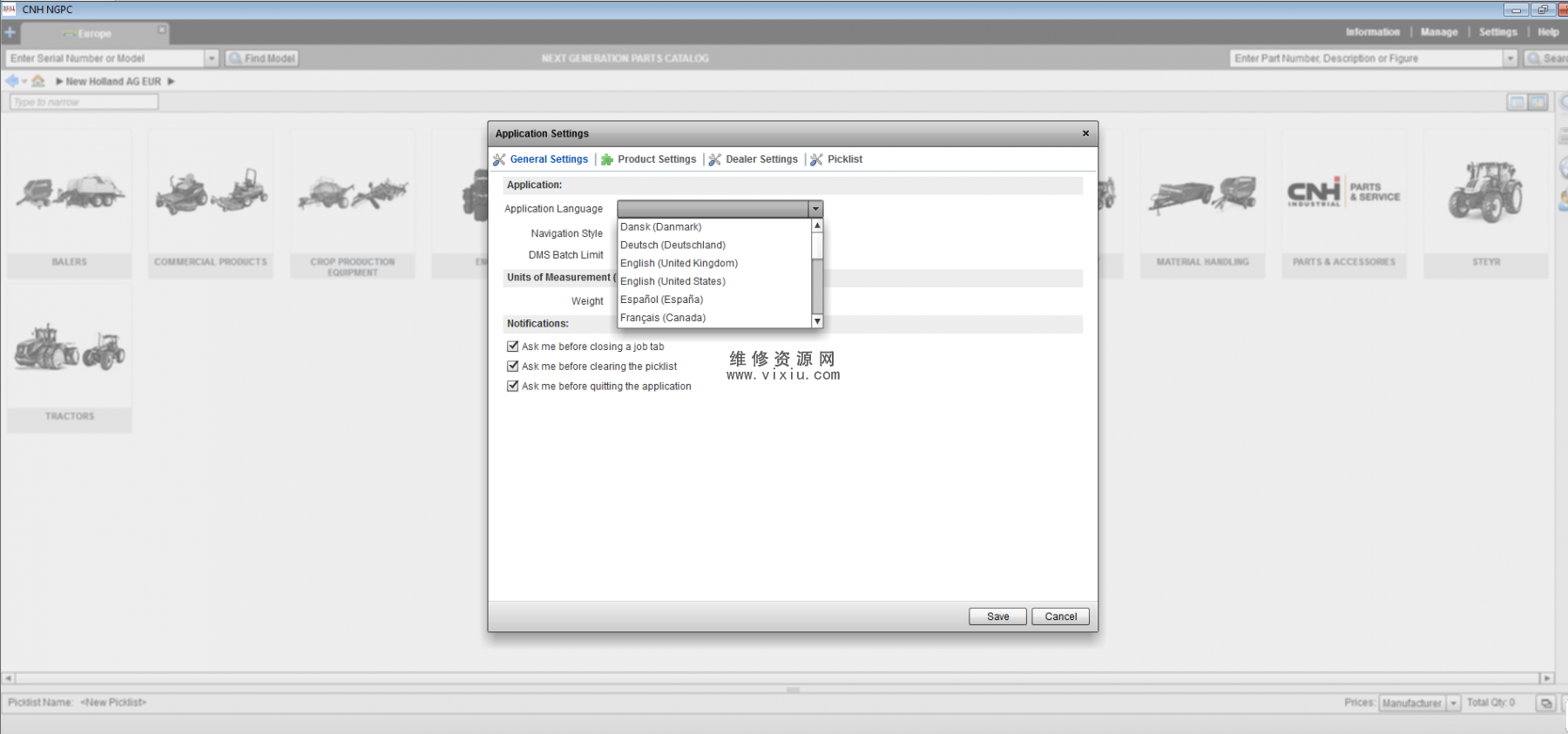Open the Steyr category
Viewport: 1568px width, 734px height.
(1486, 204)
